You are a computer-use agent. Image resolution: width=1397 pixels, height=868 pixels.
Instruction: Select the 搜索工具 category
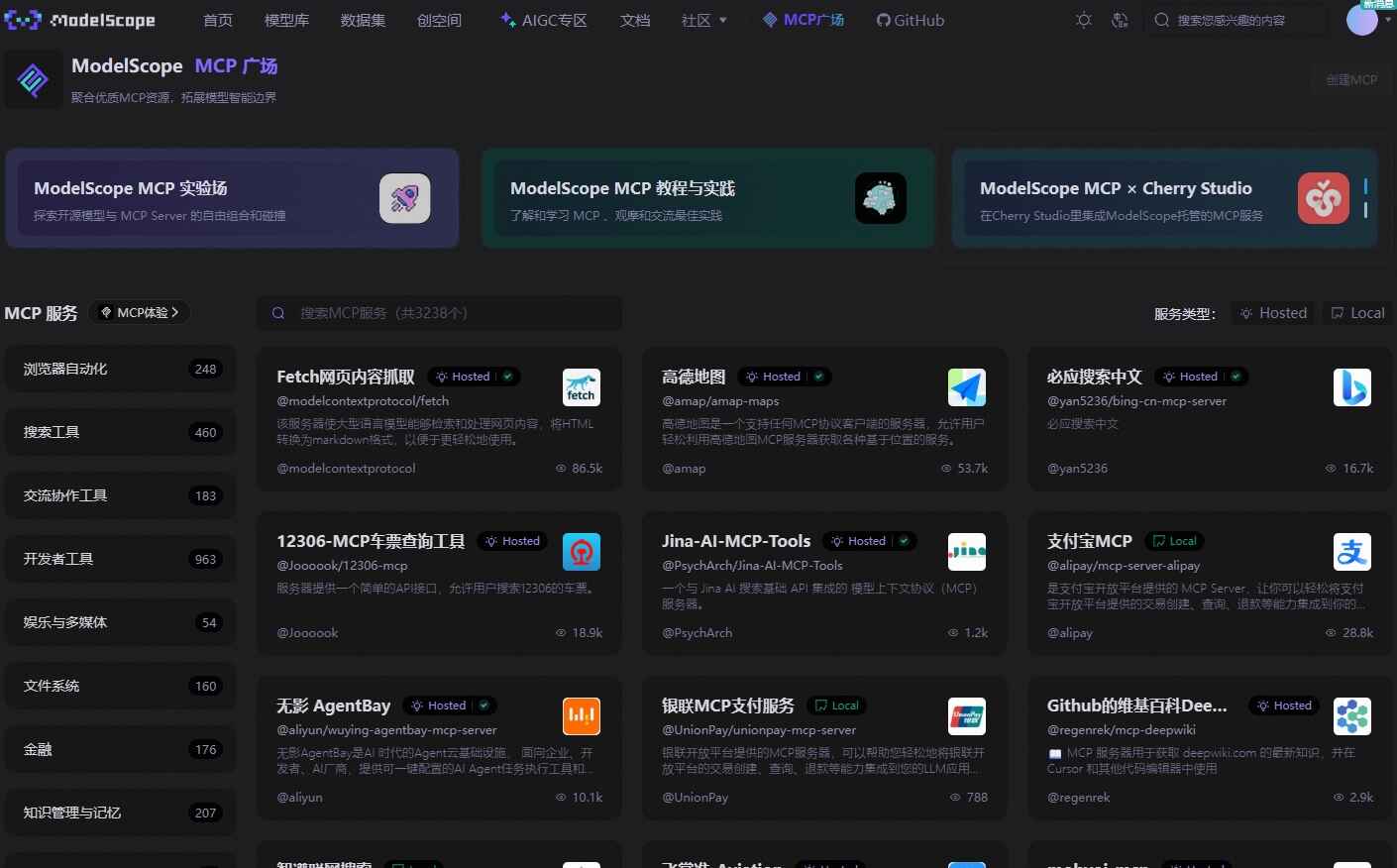click(x=121, y=432)
